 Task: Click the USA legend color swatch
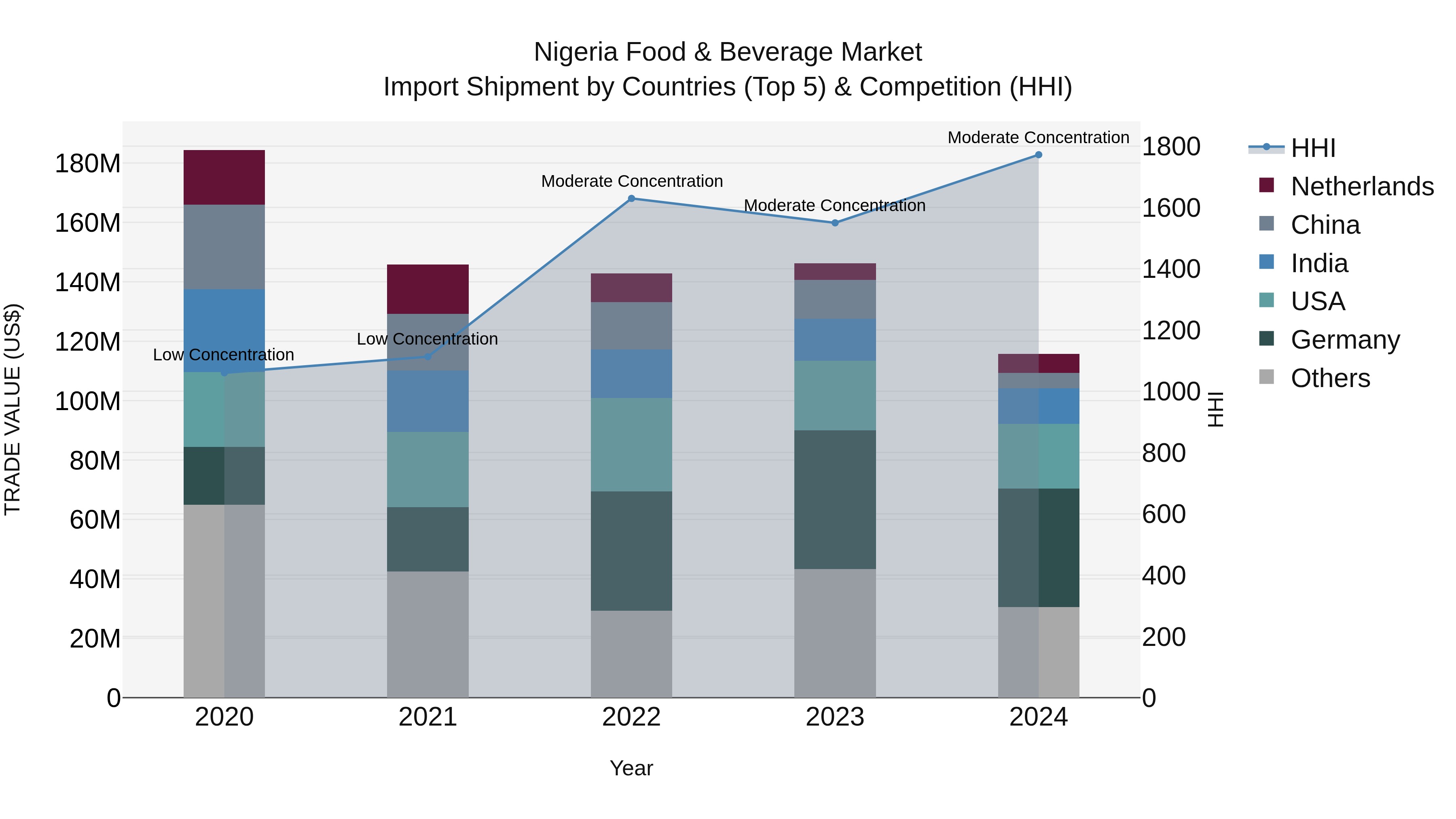click(1267, 300)
